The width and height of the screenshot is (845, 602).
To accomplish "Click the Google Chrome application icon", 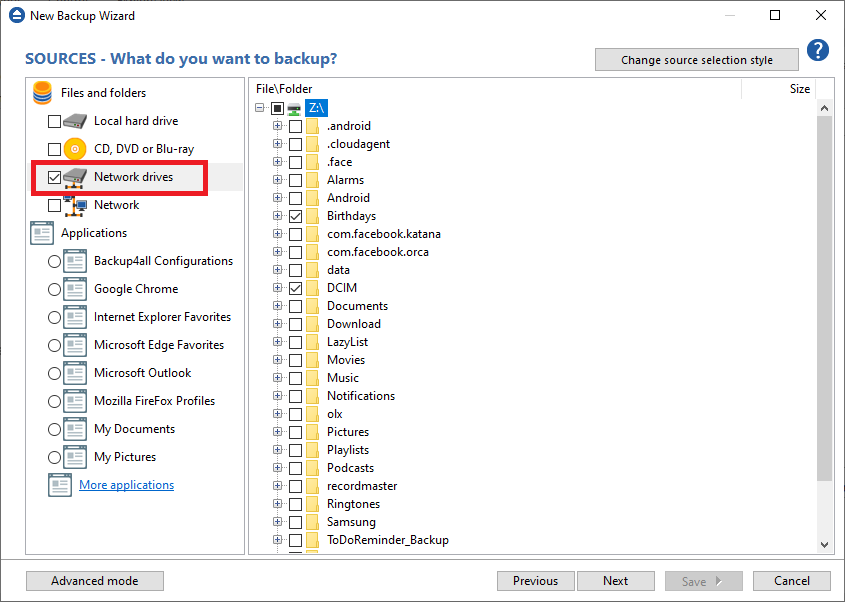I will [x=75, y=289].
